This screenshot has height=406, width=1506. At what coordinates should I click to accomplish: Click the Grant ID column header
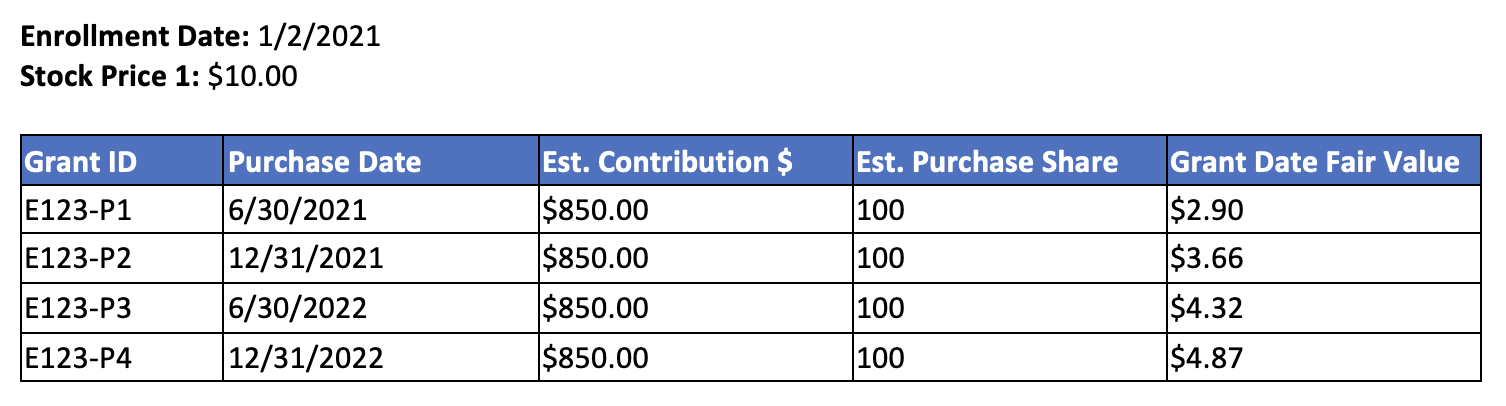tap(121, 160)
